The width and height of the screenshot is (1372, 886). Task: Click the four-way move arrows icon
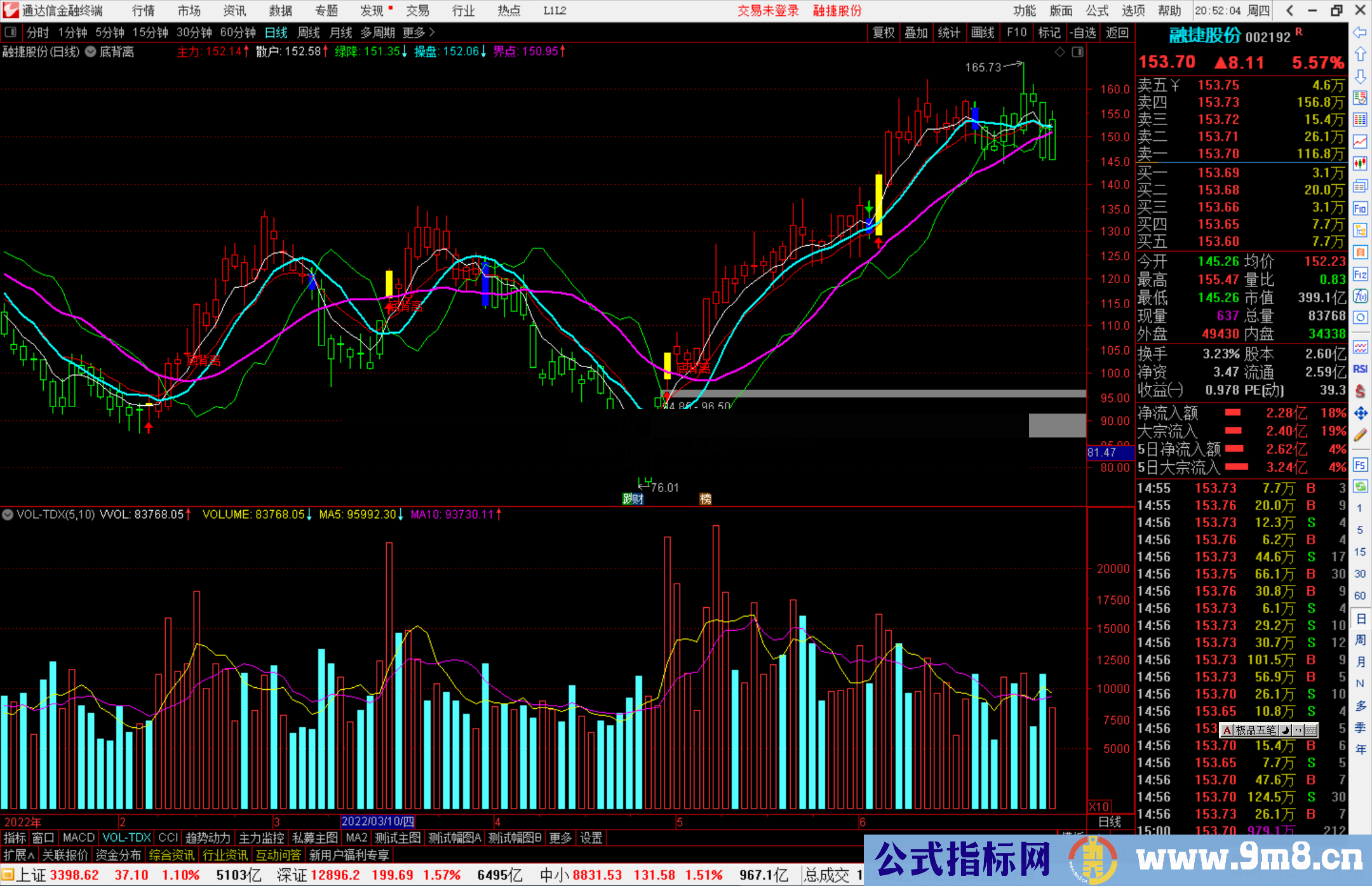point(1360,413)
